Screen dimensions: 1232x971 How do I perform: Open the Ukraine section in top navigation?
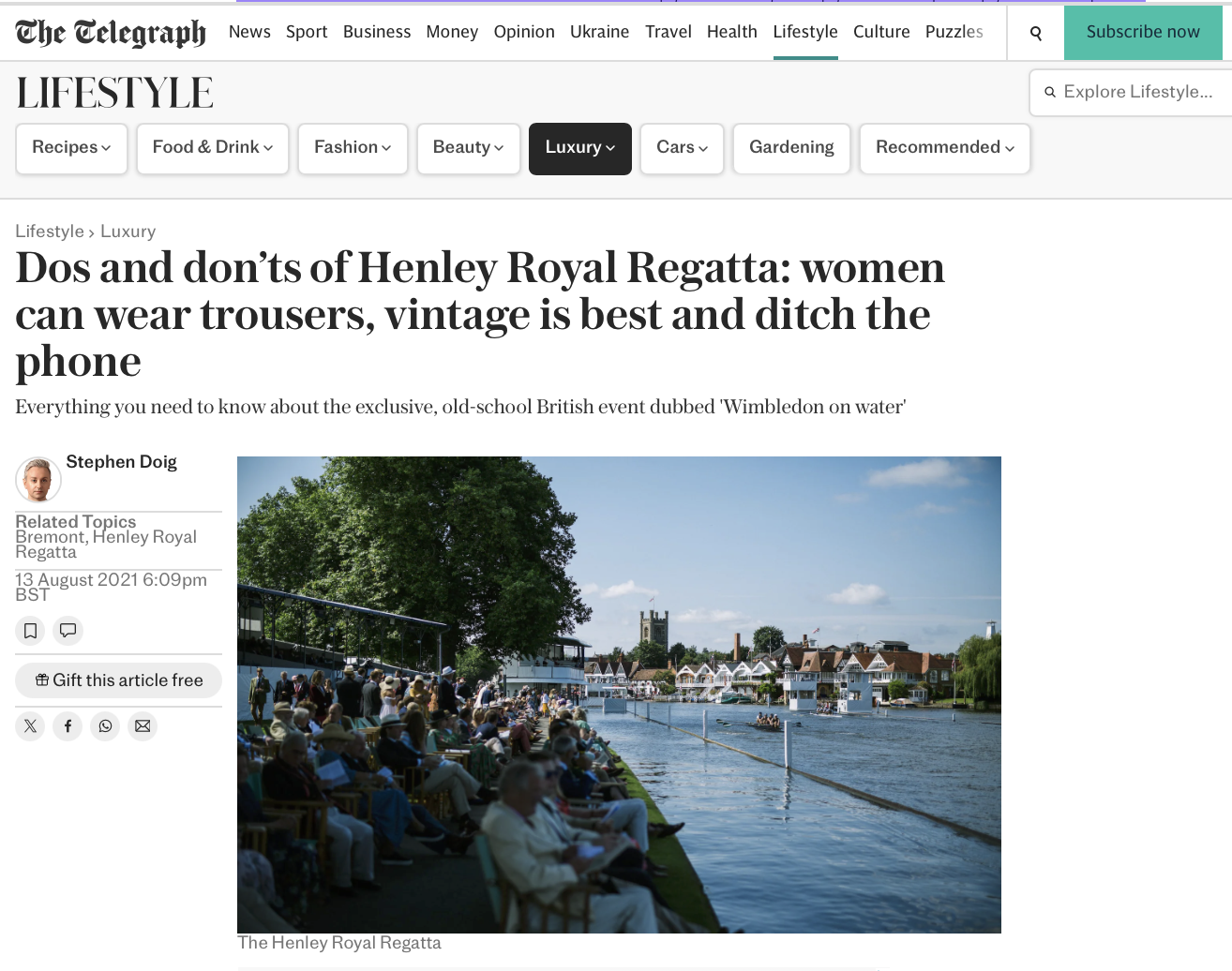pyautogui.click(x=599, y=32)
